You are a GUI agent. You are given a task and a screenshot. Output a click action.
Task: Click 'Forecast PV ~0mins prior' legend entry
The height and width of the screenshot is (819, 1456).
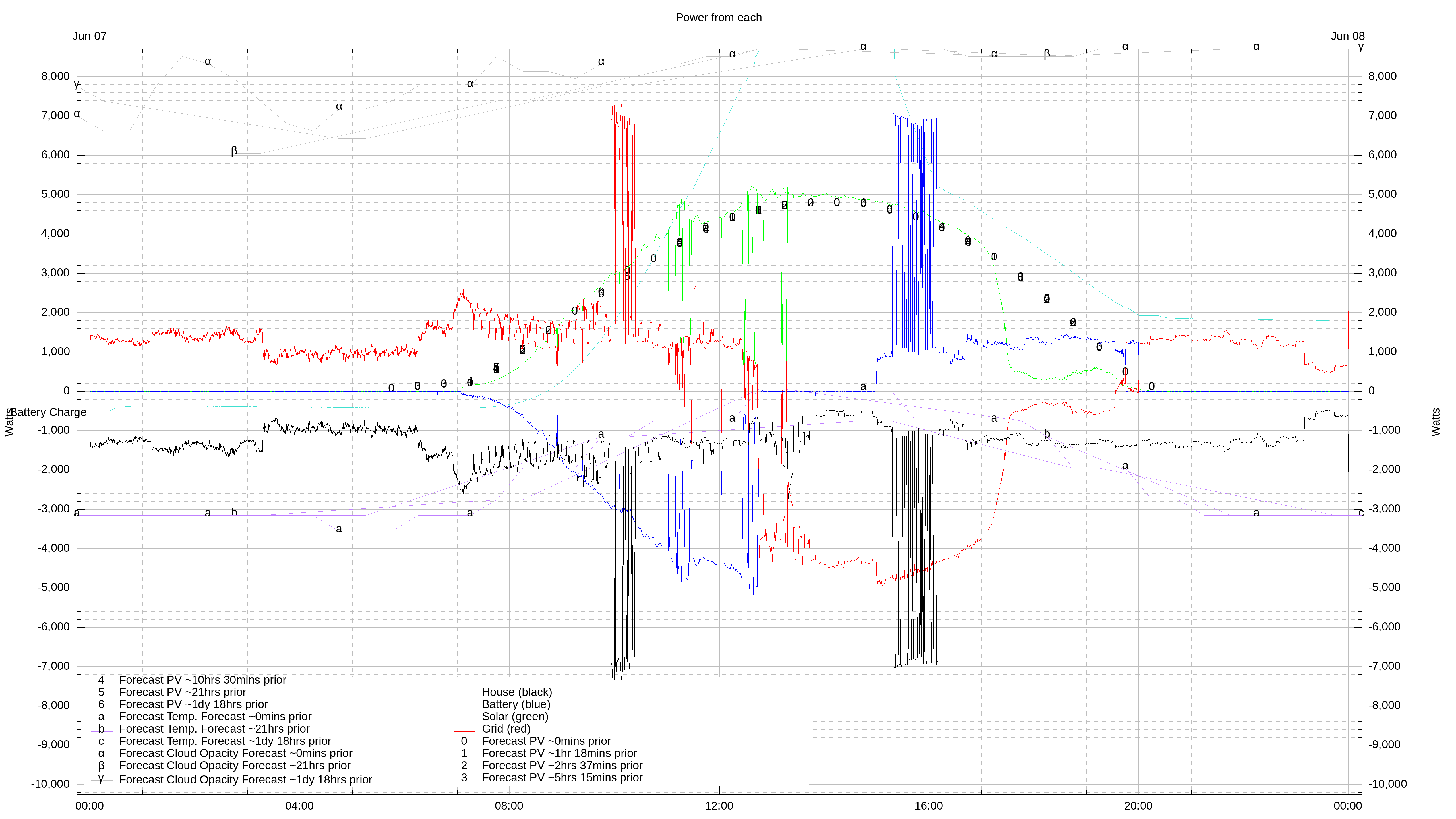(546, 741)
